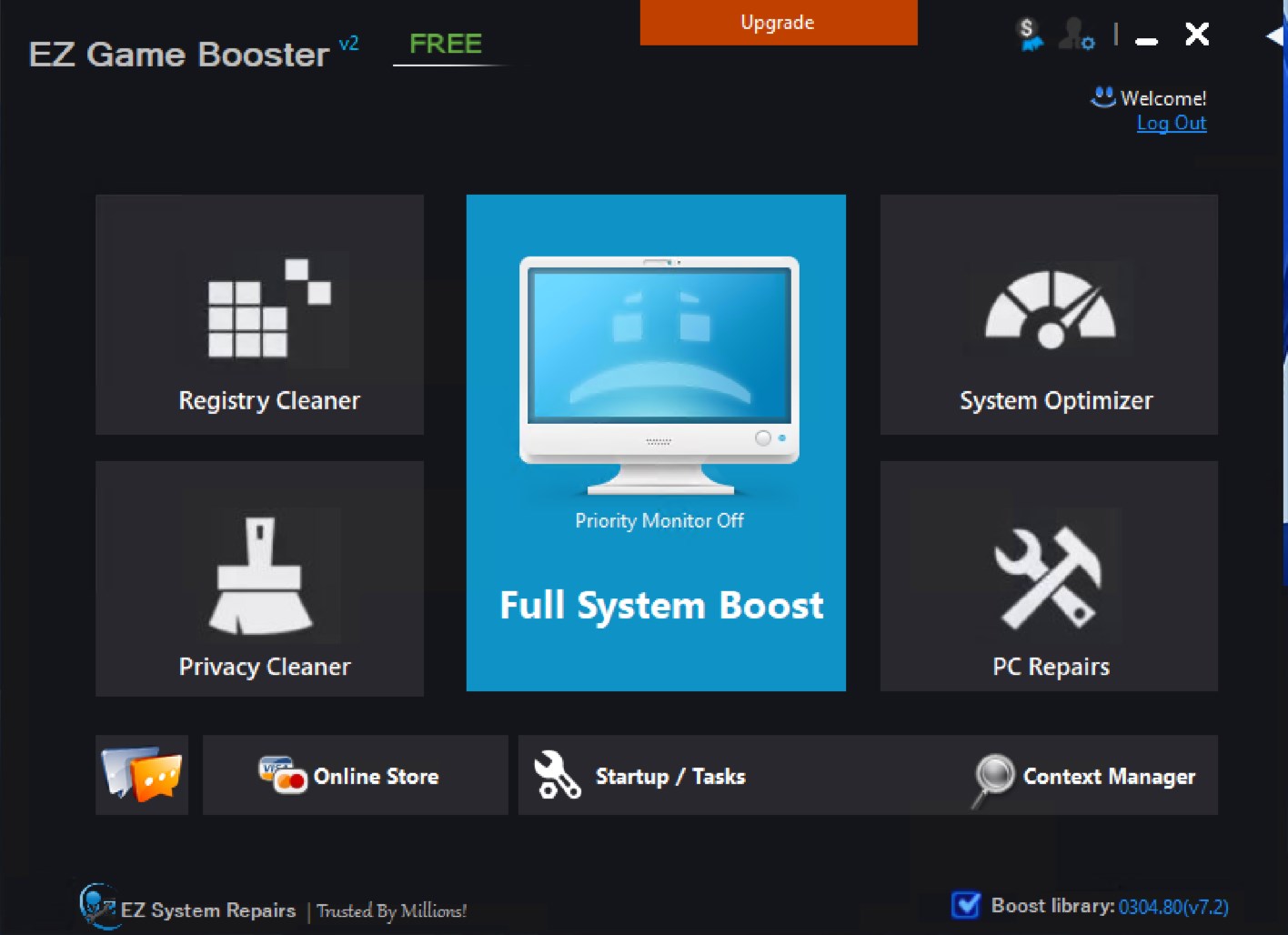
Task: Toggle the Boost library checkbox
Action: pos(965,905)
